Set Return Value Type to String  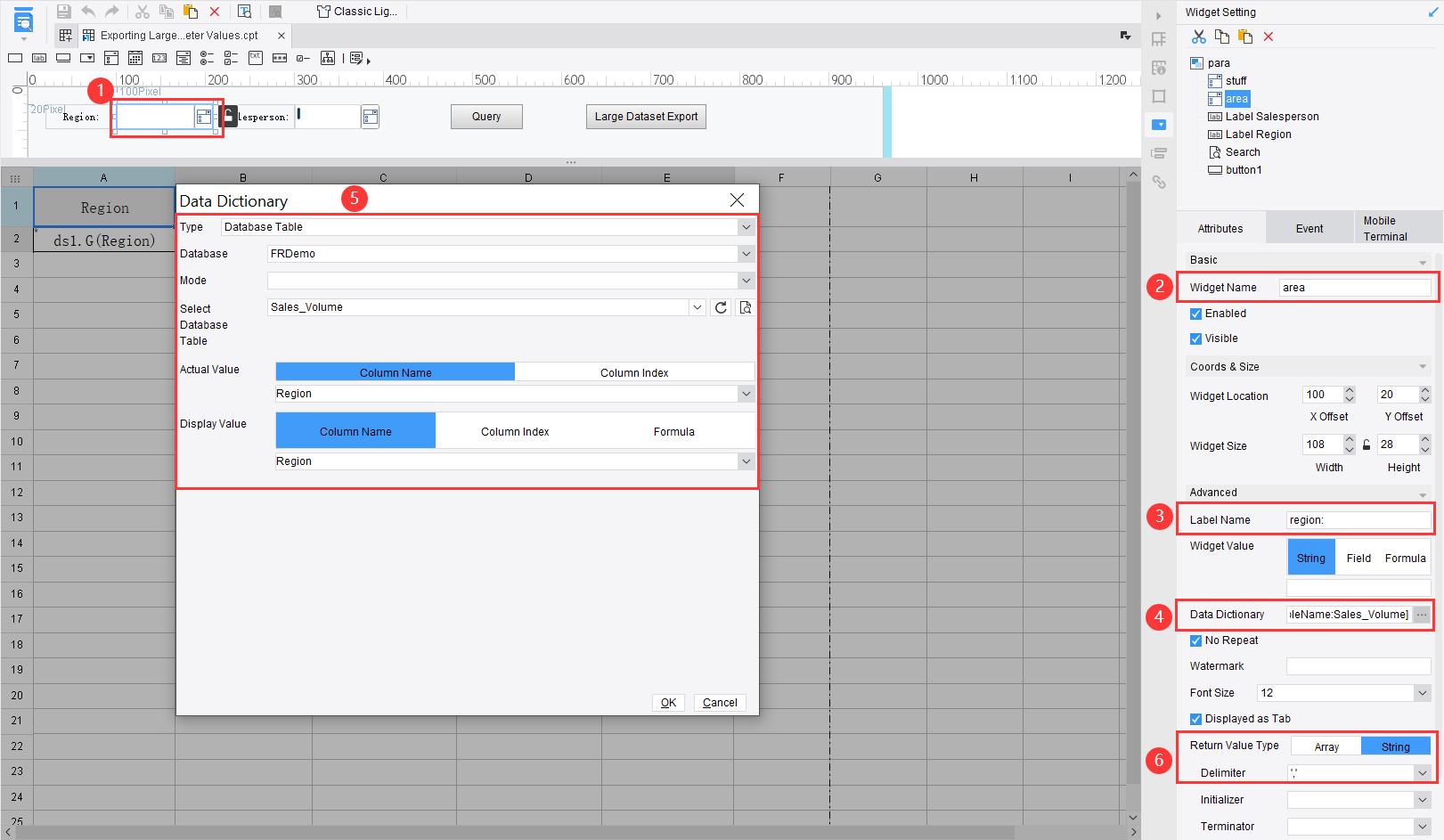point(1396,746)
